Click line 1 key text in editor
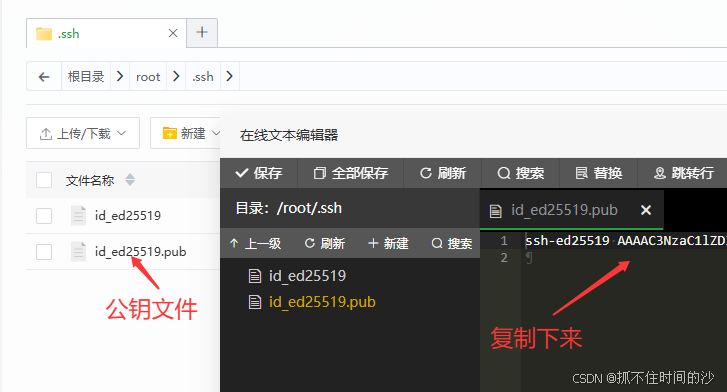The image size is (727, 392). pos(625,240)
